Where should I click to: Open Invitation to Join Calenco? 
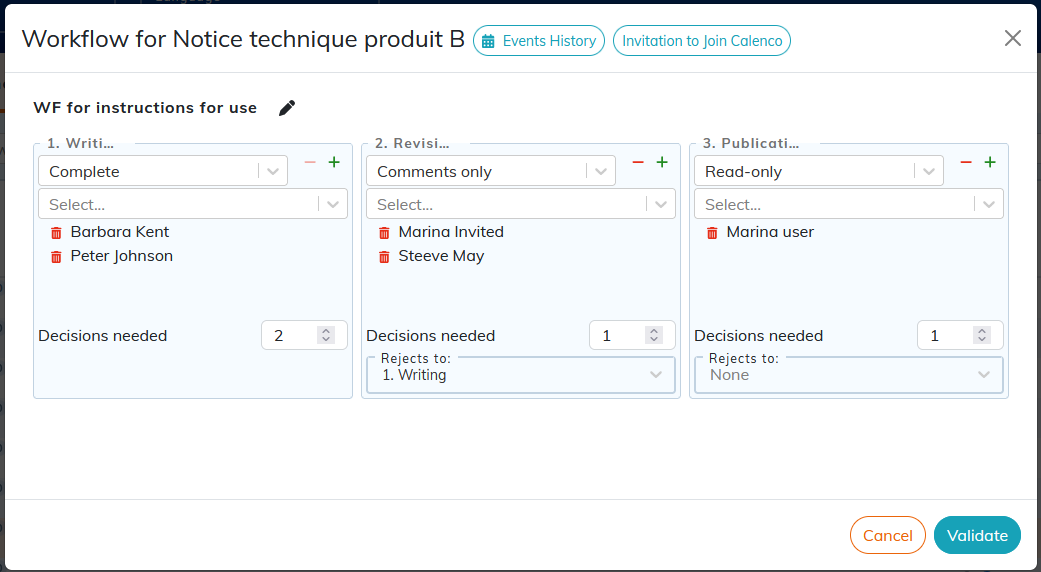point(702,41)
